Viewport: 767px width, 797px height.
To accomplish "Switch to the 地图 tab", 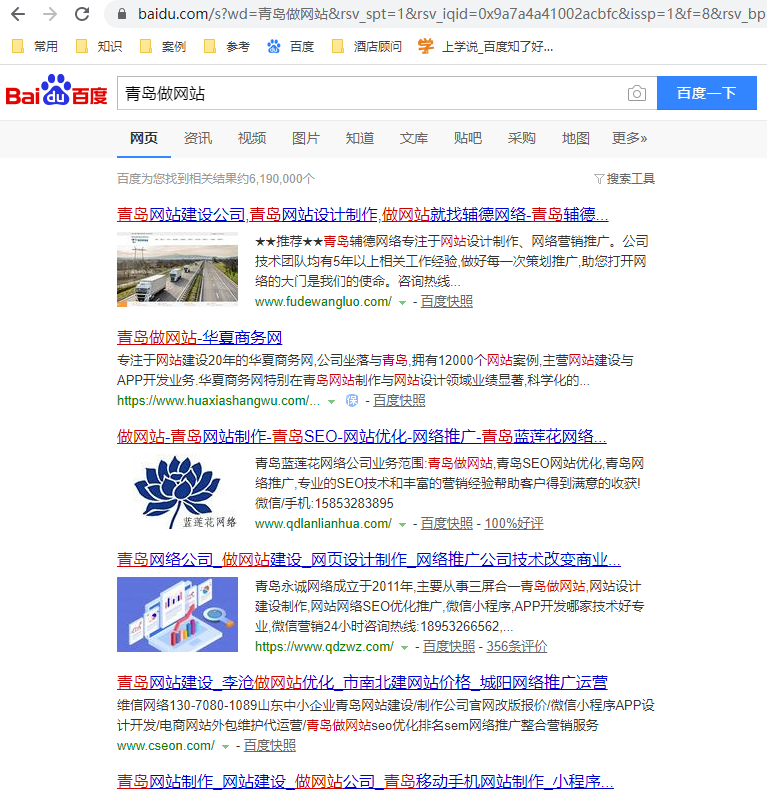I will tap(575, 138).
